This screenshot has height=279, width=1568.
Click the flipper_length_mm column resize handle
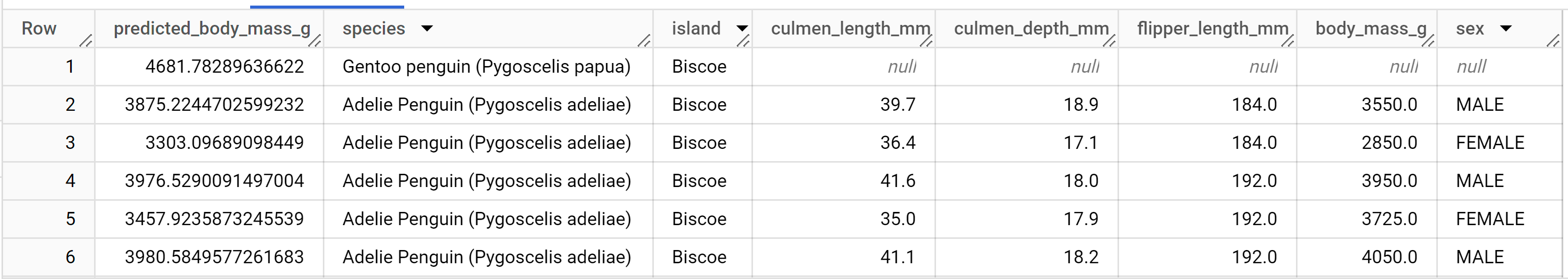pos(1288,41)
